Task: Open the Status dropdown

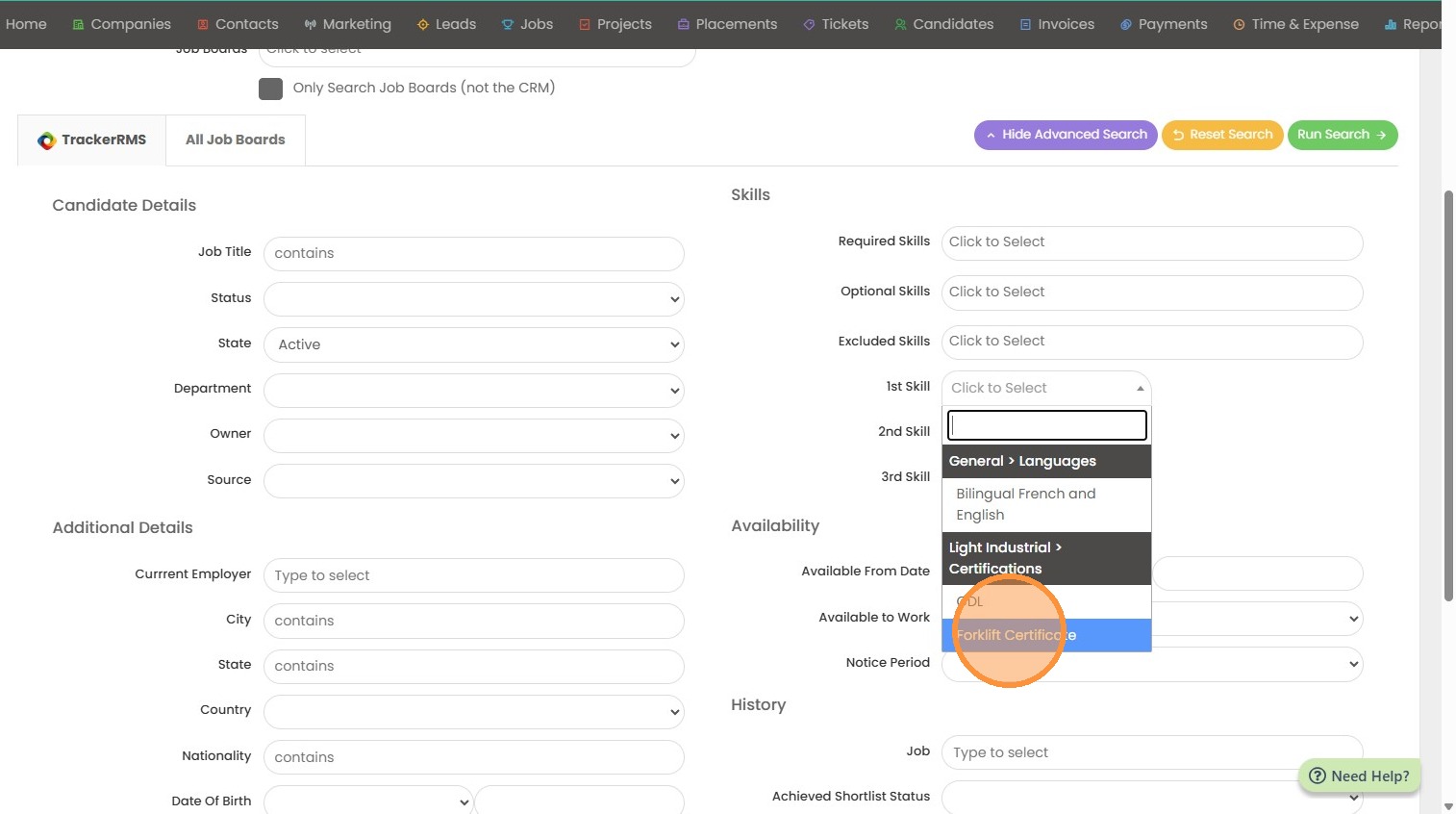Action: coord(473,299)
